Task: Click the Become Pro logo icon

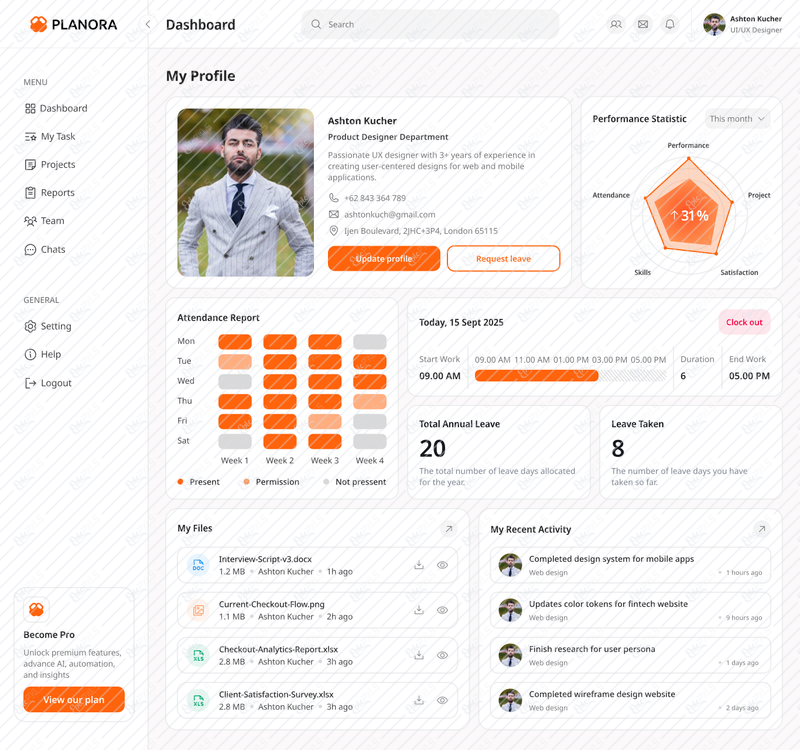Action: [36, 609]
